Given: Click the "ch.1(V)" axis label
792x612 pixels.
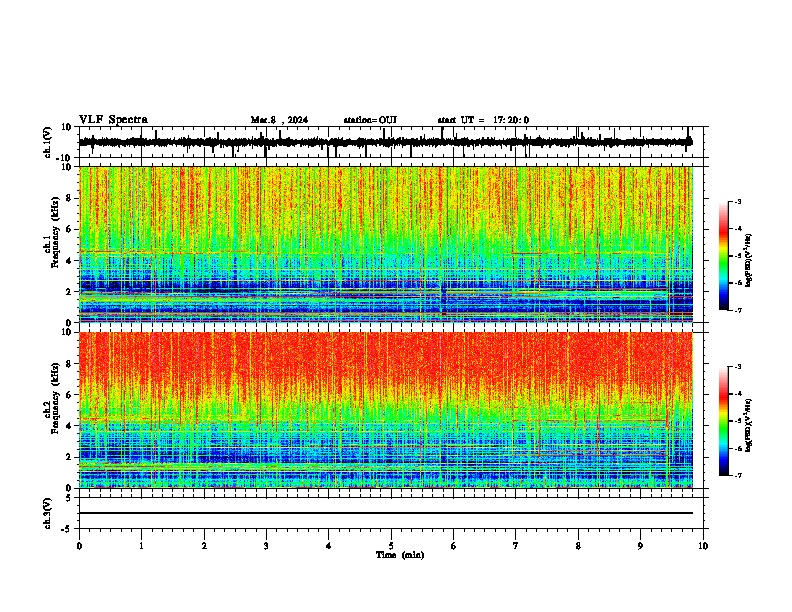Looking at the screenshot, I should click(x=48, y=142).
